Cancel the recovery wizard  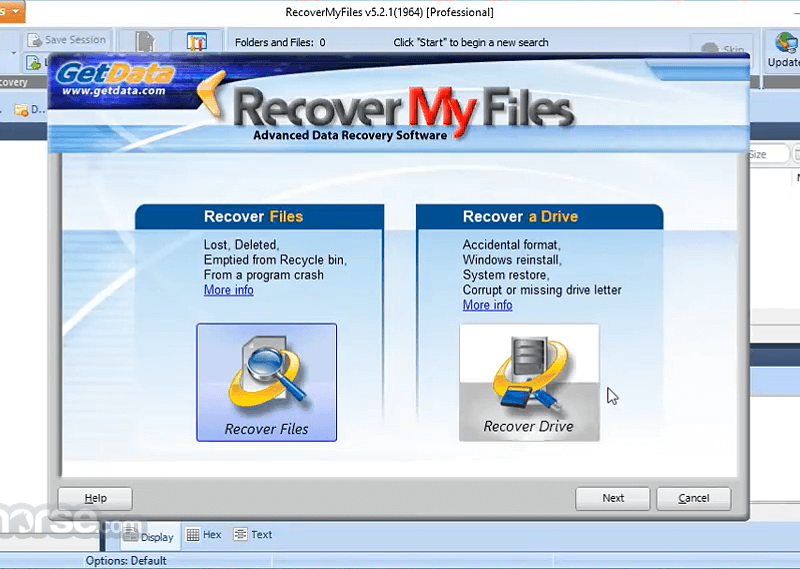pyautogui.click(x=693, y=498)
